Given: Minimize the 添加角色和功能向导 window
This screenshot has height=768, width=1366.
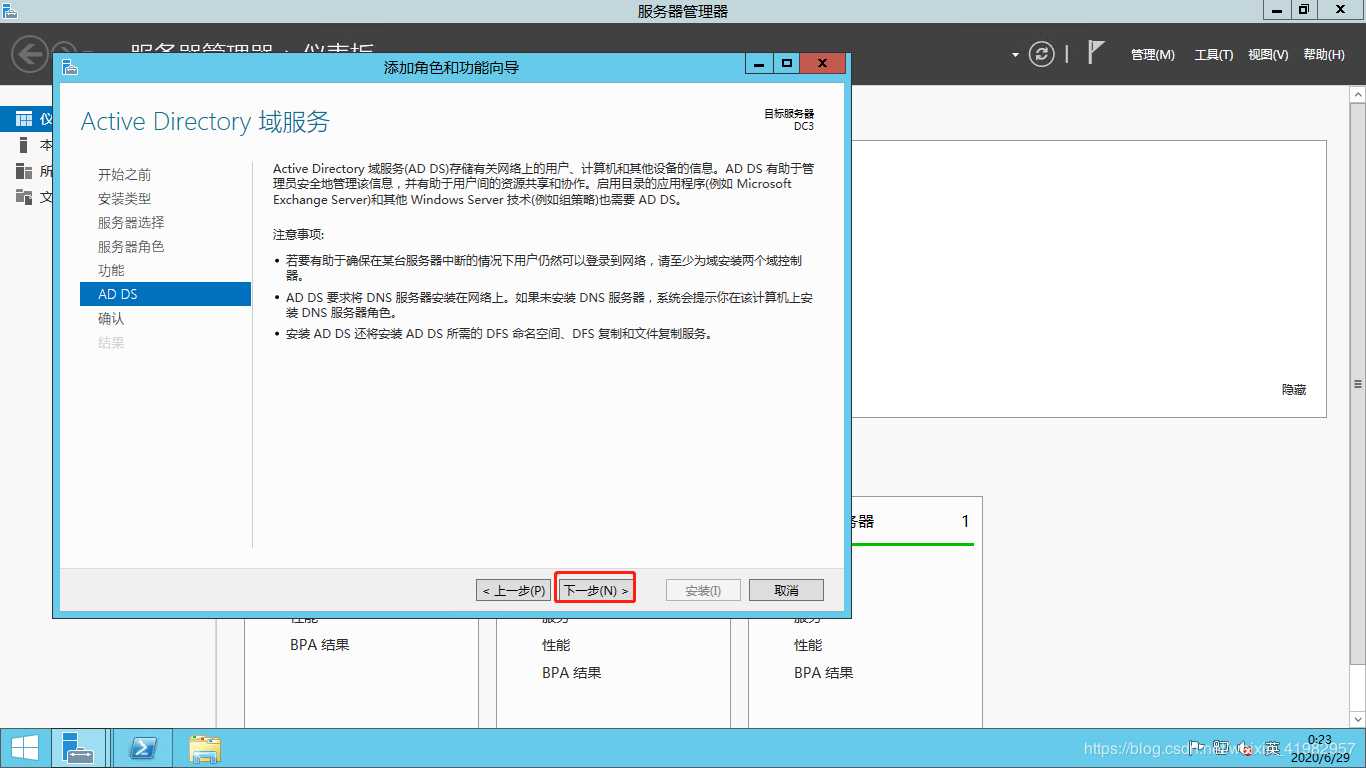Looking at the screenshot, I should [x=759, y=64].
